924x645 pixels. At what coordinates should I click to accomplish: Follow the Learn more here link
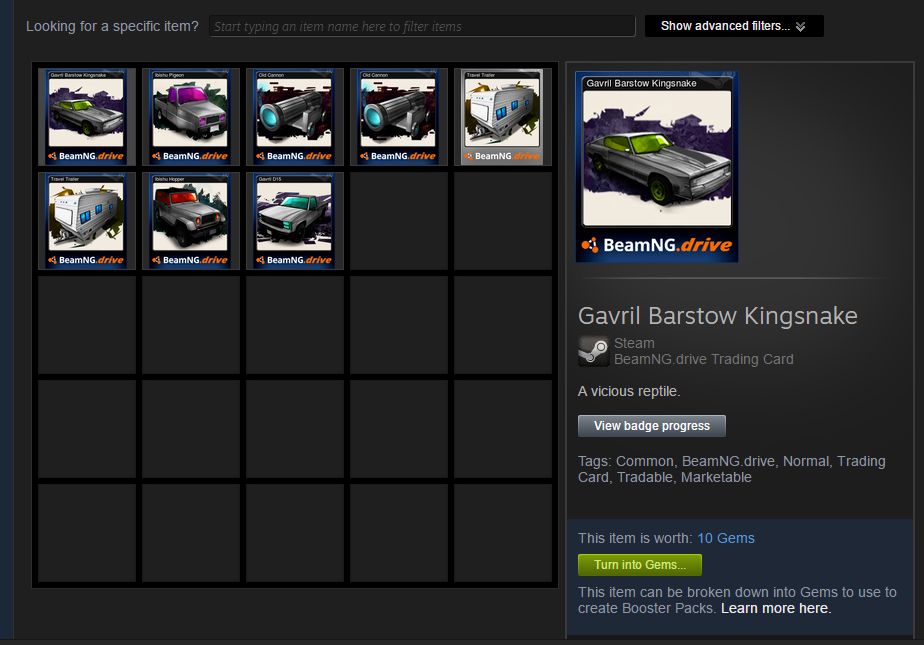[776, 608]
